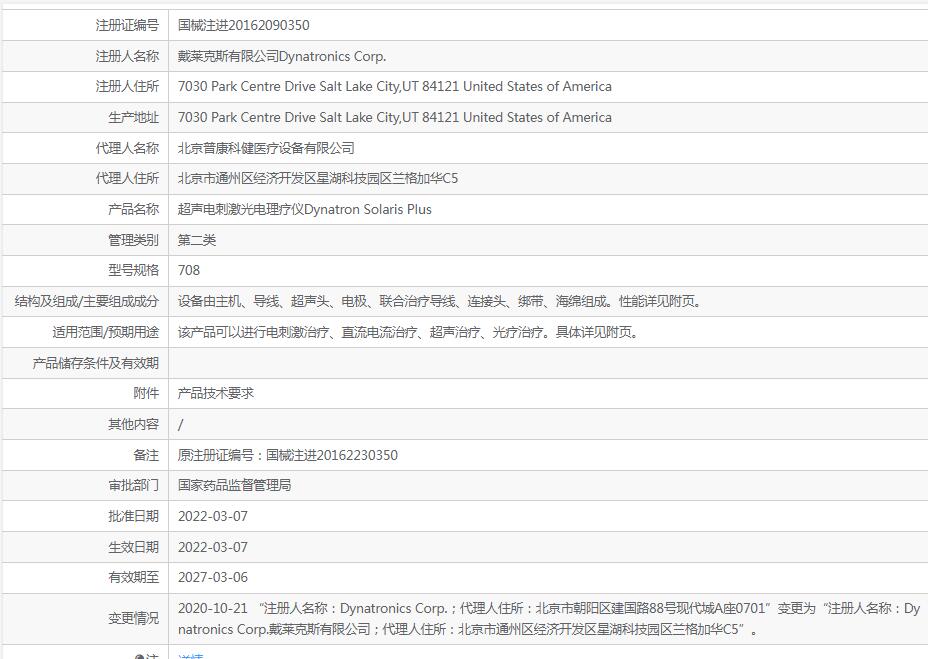Select the 审批部门 label
The width and height of the screenshot is (928, 659).
click(133, 486)
